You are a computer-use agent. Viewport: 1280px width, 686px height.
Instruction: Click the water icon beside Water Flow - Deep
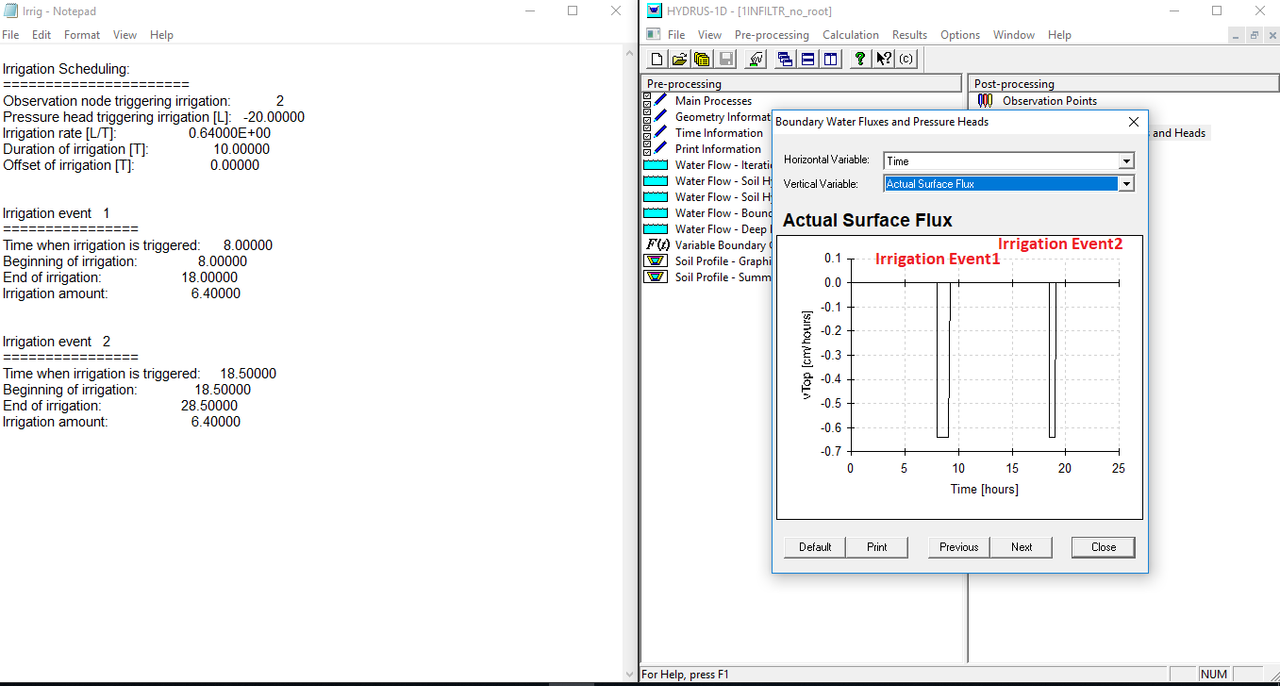tap(655, 229)
